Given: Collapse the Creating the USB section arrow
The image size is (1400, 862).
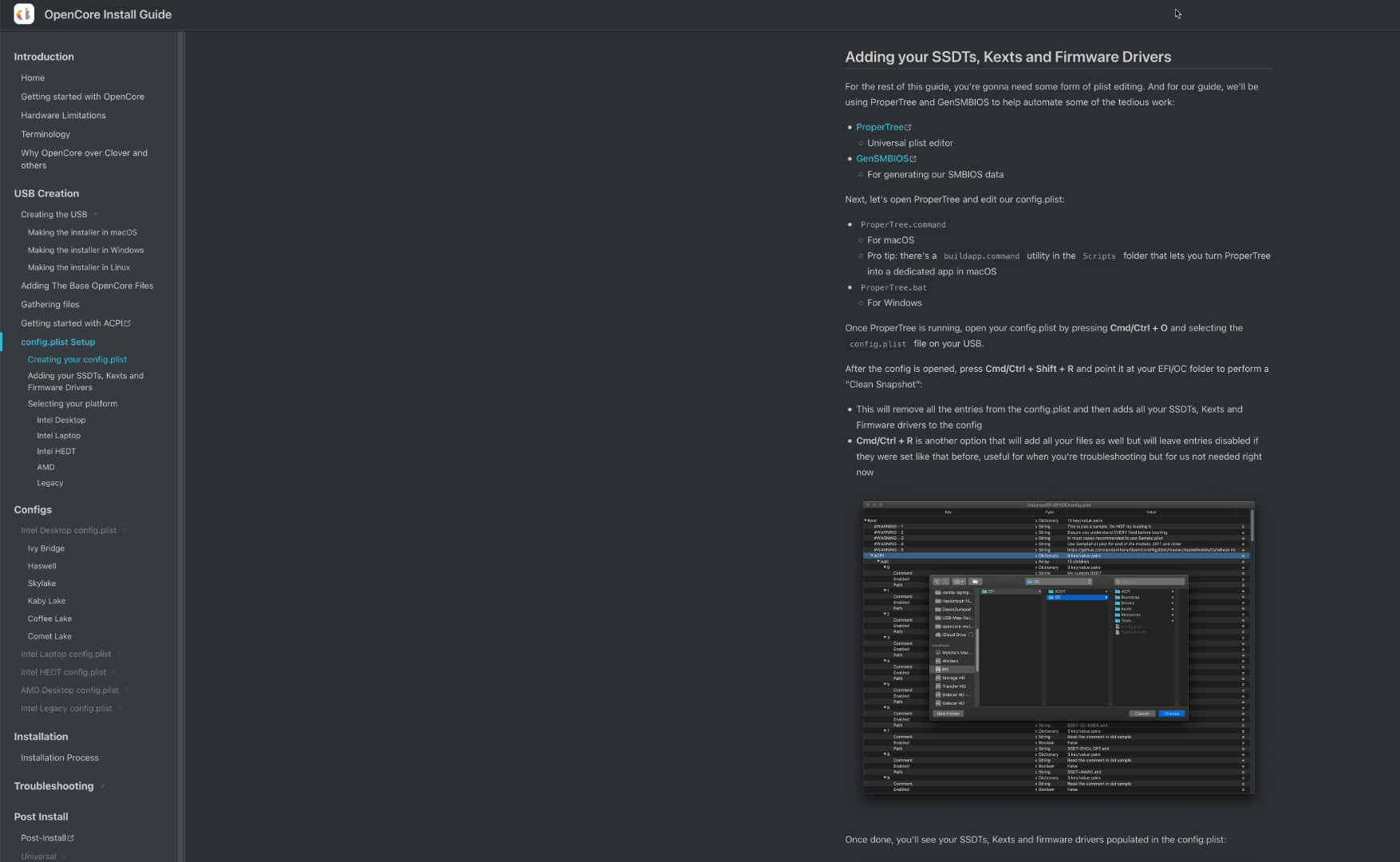Looking at the screenshot, I should [97, 215].
